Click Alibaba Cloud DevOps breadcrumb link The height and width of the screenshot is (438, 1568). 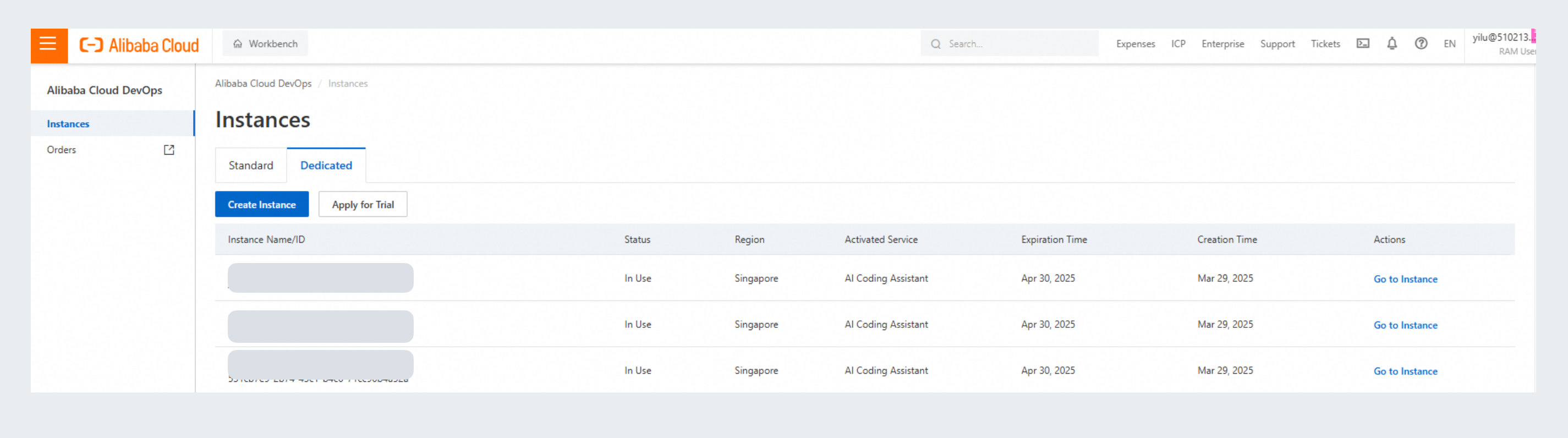[x=263, y=84]
